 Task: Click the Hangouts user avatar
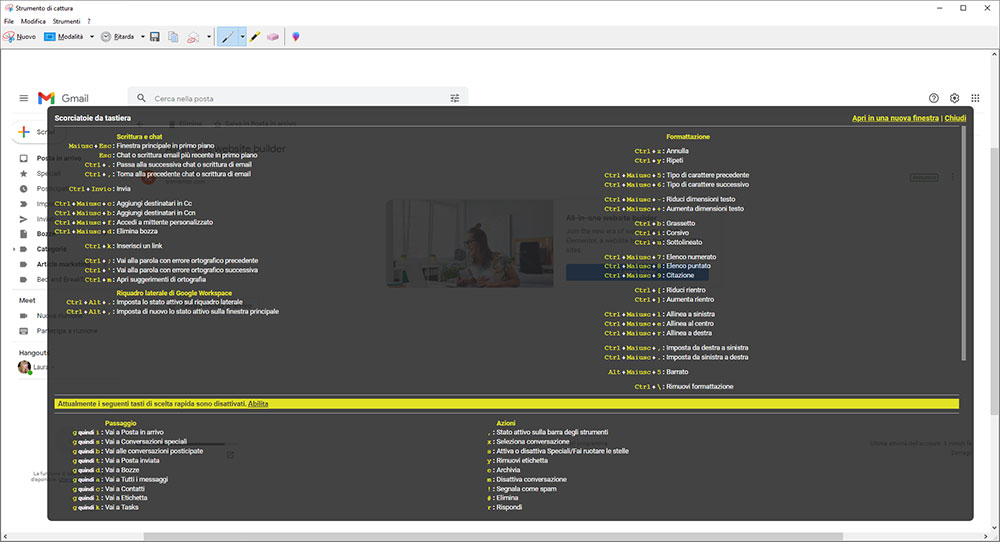click(x=24, y=367)
